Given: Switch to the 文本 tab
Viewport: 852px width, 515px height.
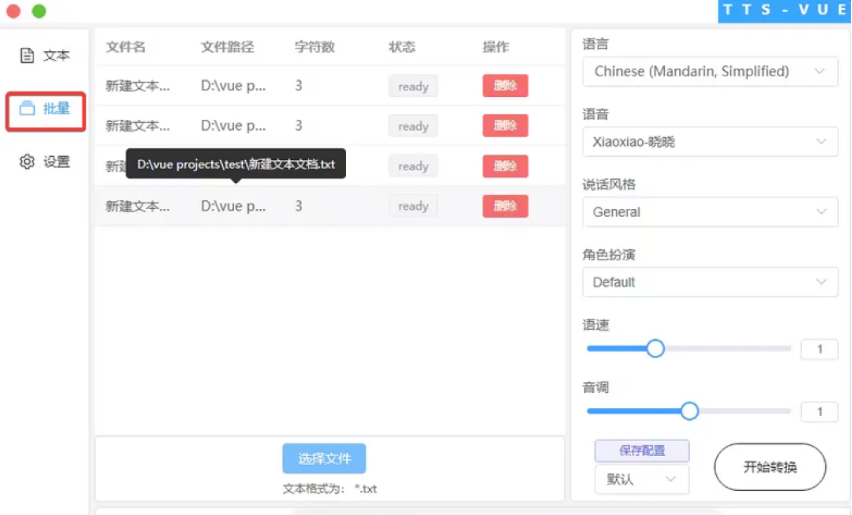Looking at the screenshot, I should [46, 56].
